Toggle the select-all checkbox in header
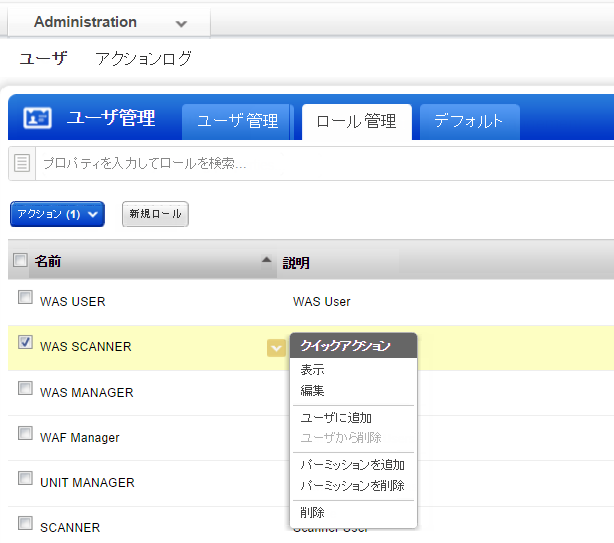This screenshot has width=614, height=543. point(21,261)
